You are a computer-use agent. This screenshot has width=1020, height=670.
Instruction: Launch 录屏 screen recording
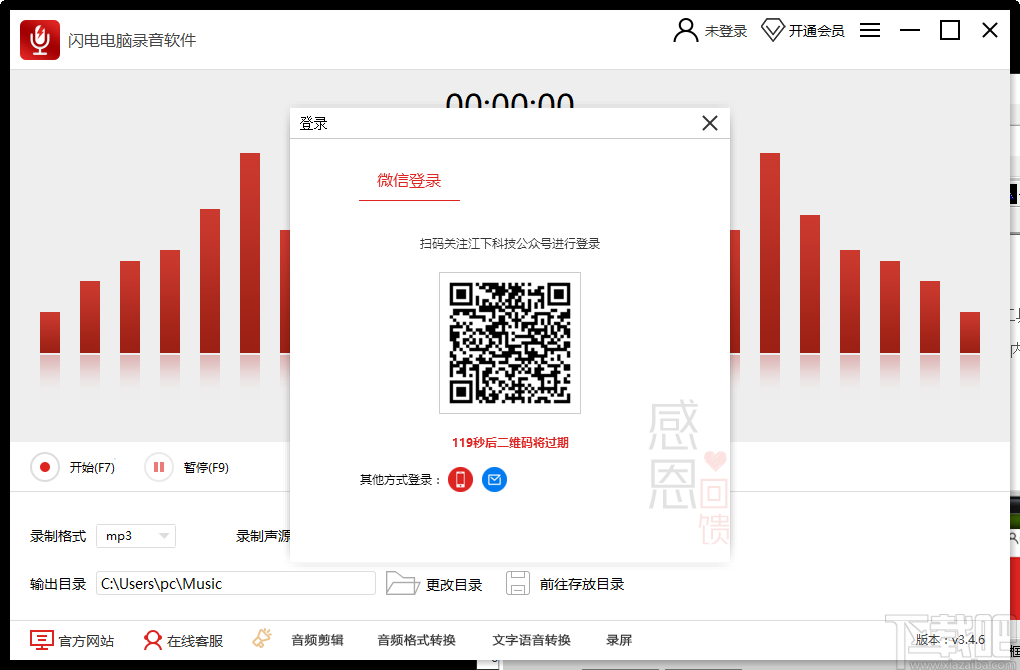tap(618, 640)
